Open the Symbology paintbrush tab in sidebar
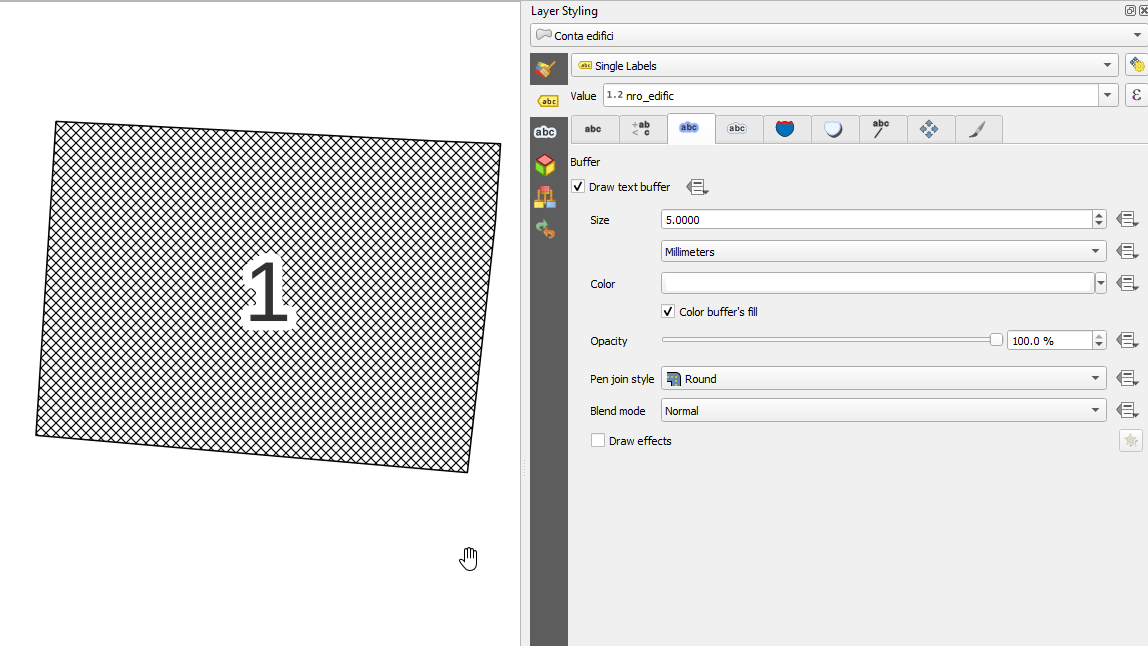 [x=545, y=69]
